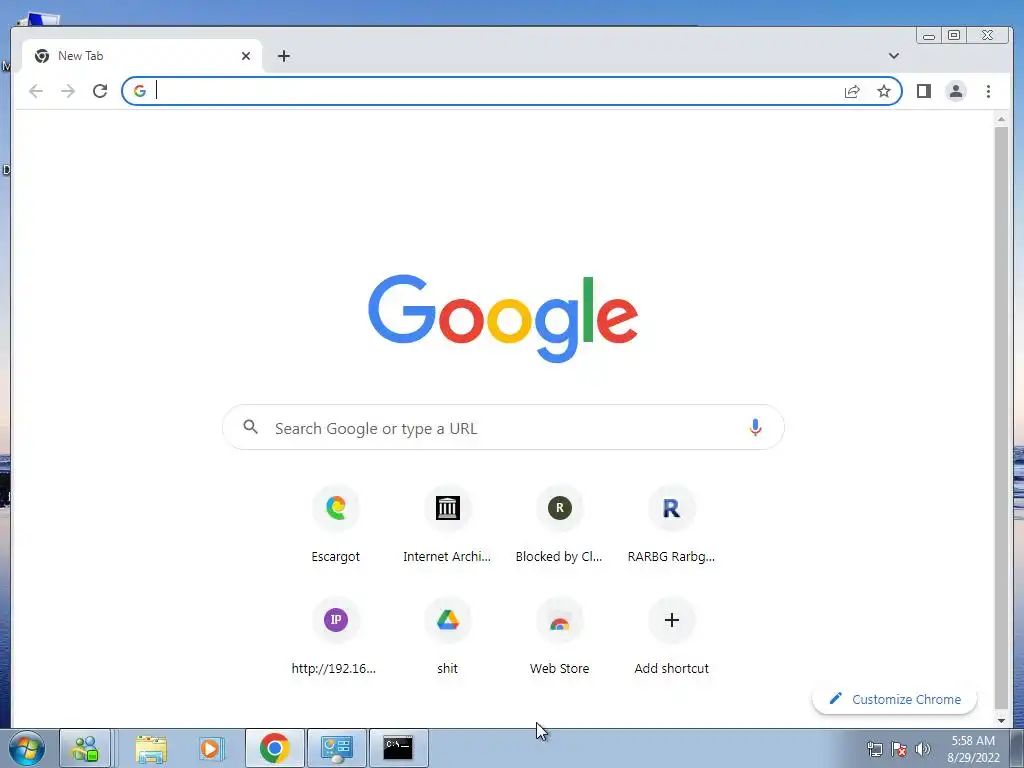Open the user profile avatar menu
The height and width of the screenshot is (768, 1024).
[x=955, y=91]
